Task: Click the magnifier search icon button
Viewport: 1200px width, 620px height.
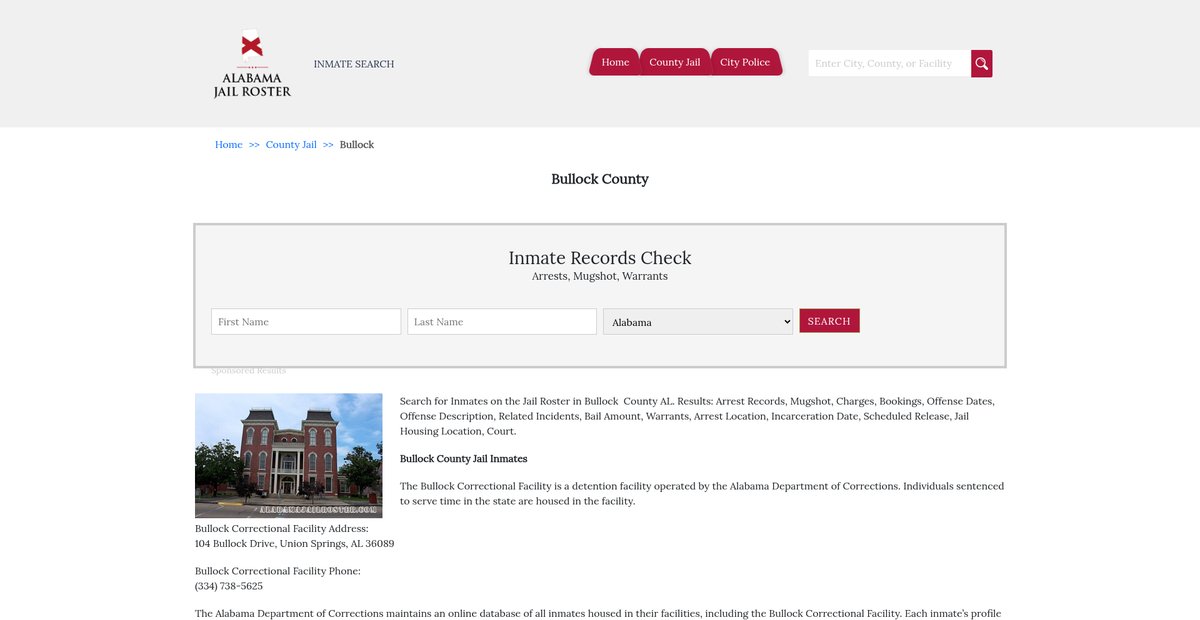Action: click(x=982, y=64)
